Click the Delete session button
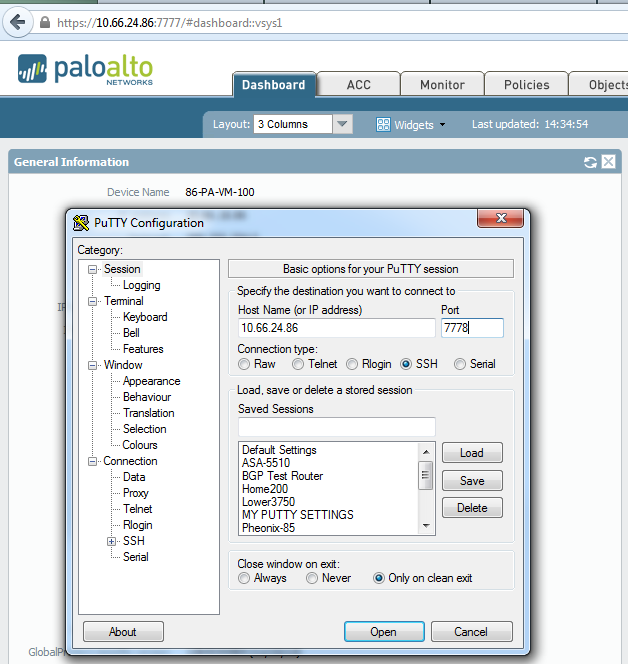628x664 pixels. [472, 508]
